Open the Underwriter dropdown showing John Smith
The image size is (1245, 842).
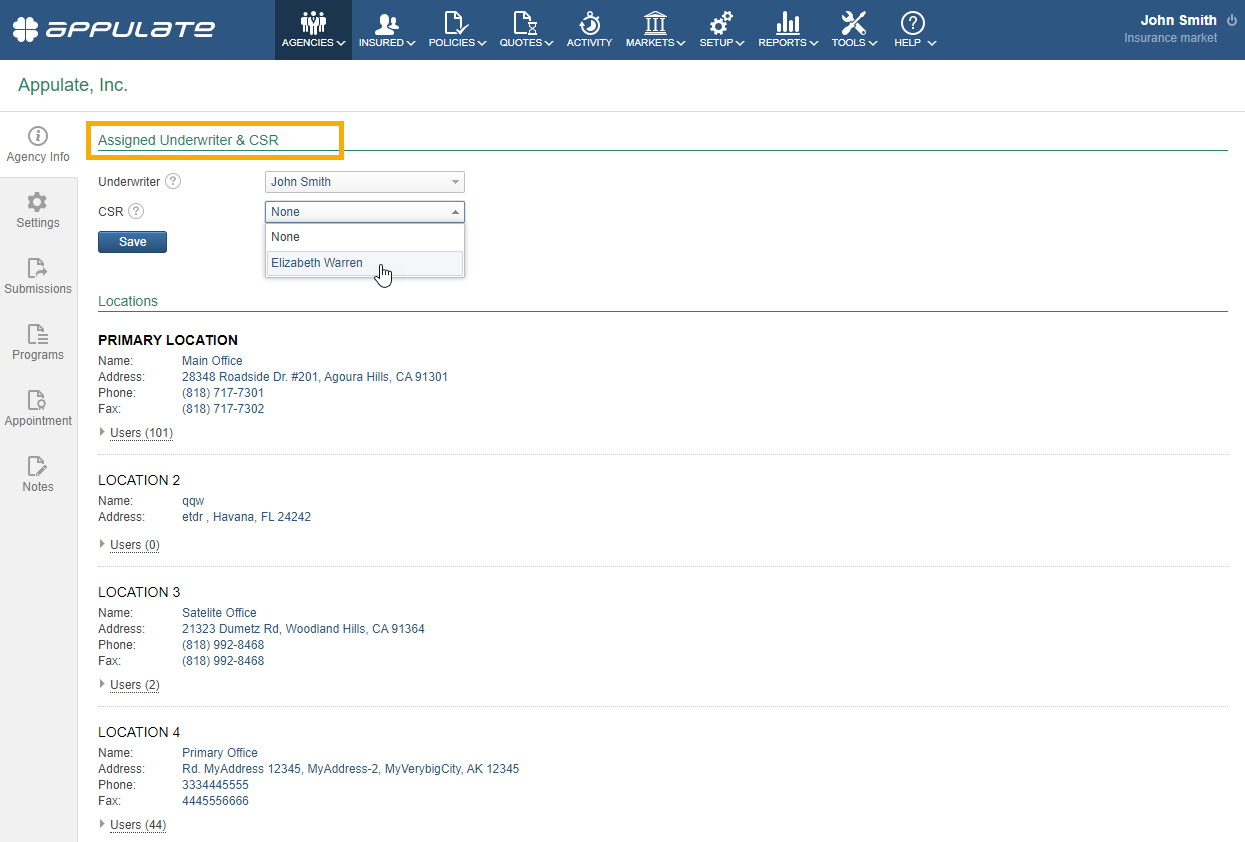[x=365, y=182]
